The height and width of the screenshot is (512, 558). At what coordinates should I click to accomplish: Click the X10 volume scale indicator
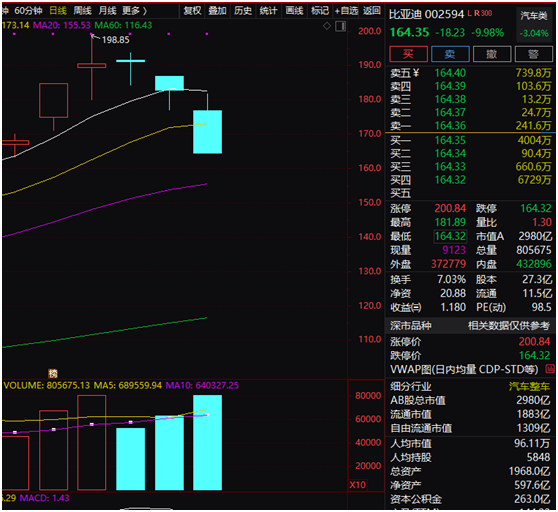point(357,485)
